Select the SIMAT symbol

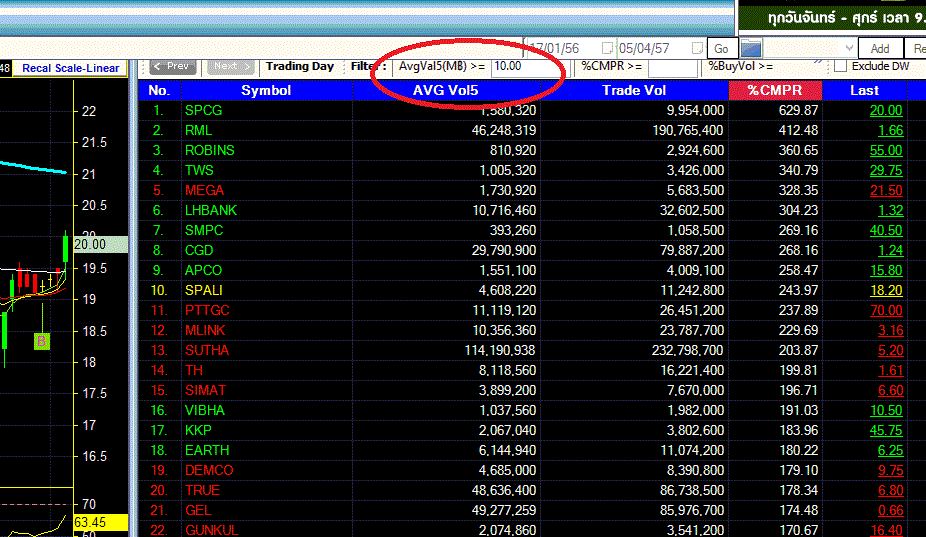(x=206, y=390)
